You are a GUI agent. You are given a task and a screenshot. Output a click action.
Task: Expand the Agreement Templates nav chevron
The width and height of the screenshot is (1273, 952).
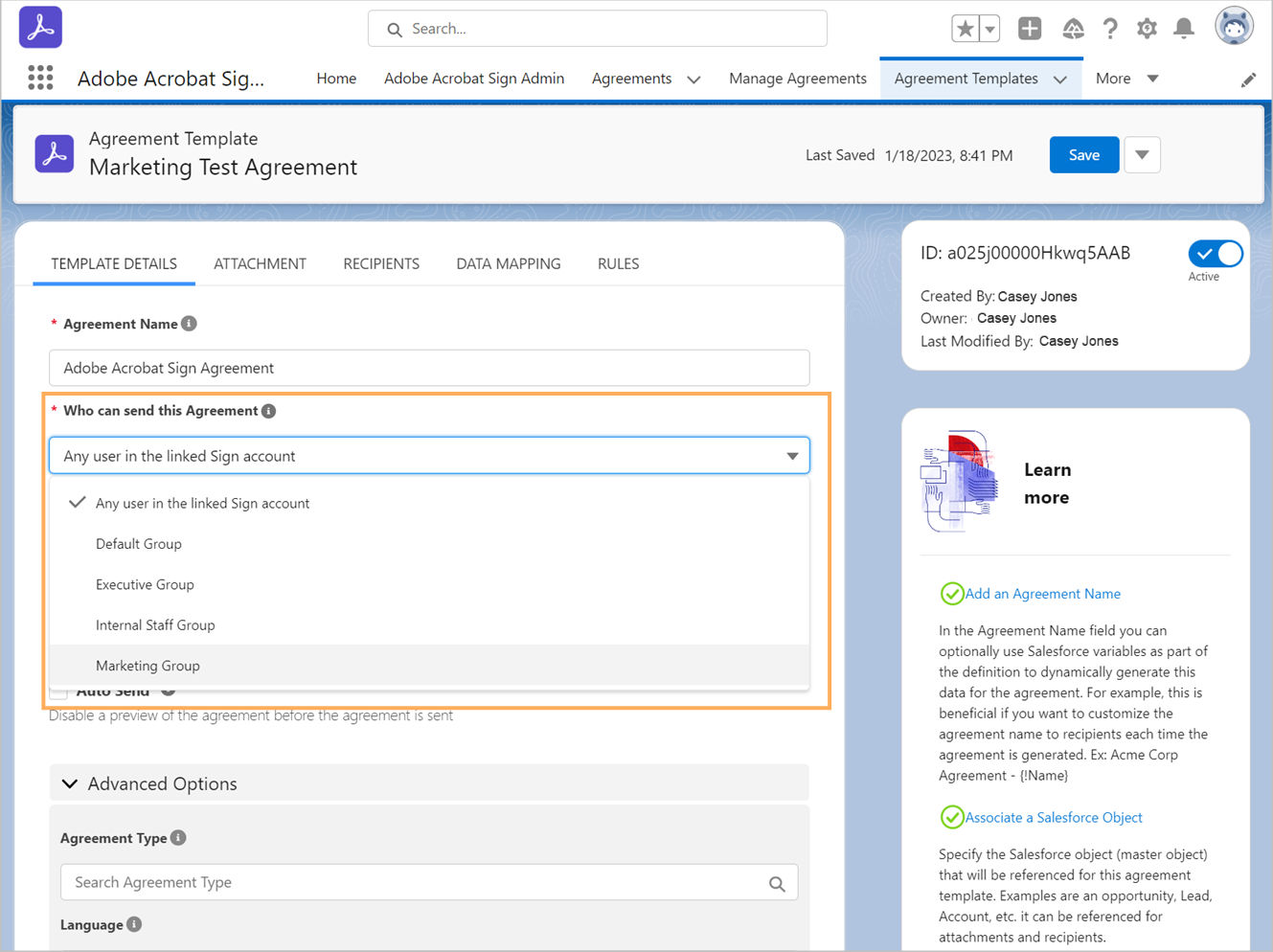click(x=1060, y=79)
